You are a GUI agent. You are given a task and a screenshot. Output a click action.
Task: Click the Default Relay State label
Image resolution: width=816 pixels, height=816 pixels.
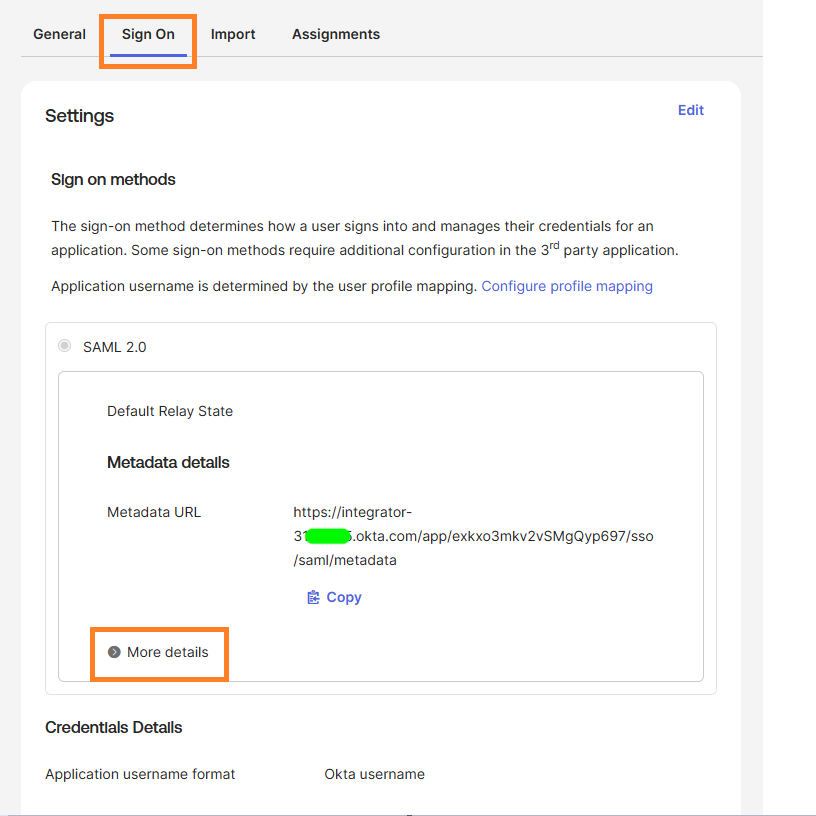click(x=170, y=411)
